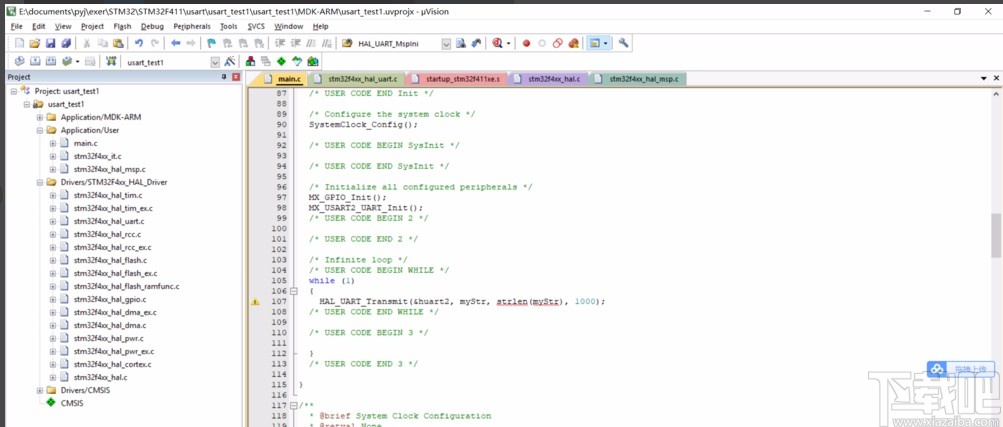Click warning marker on line 107
The image size is (1003, 427).
pyautogui.click(x=255, y=302)
